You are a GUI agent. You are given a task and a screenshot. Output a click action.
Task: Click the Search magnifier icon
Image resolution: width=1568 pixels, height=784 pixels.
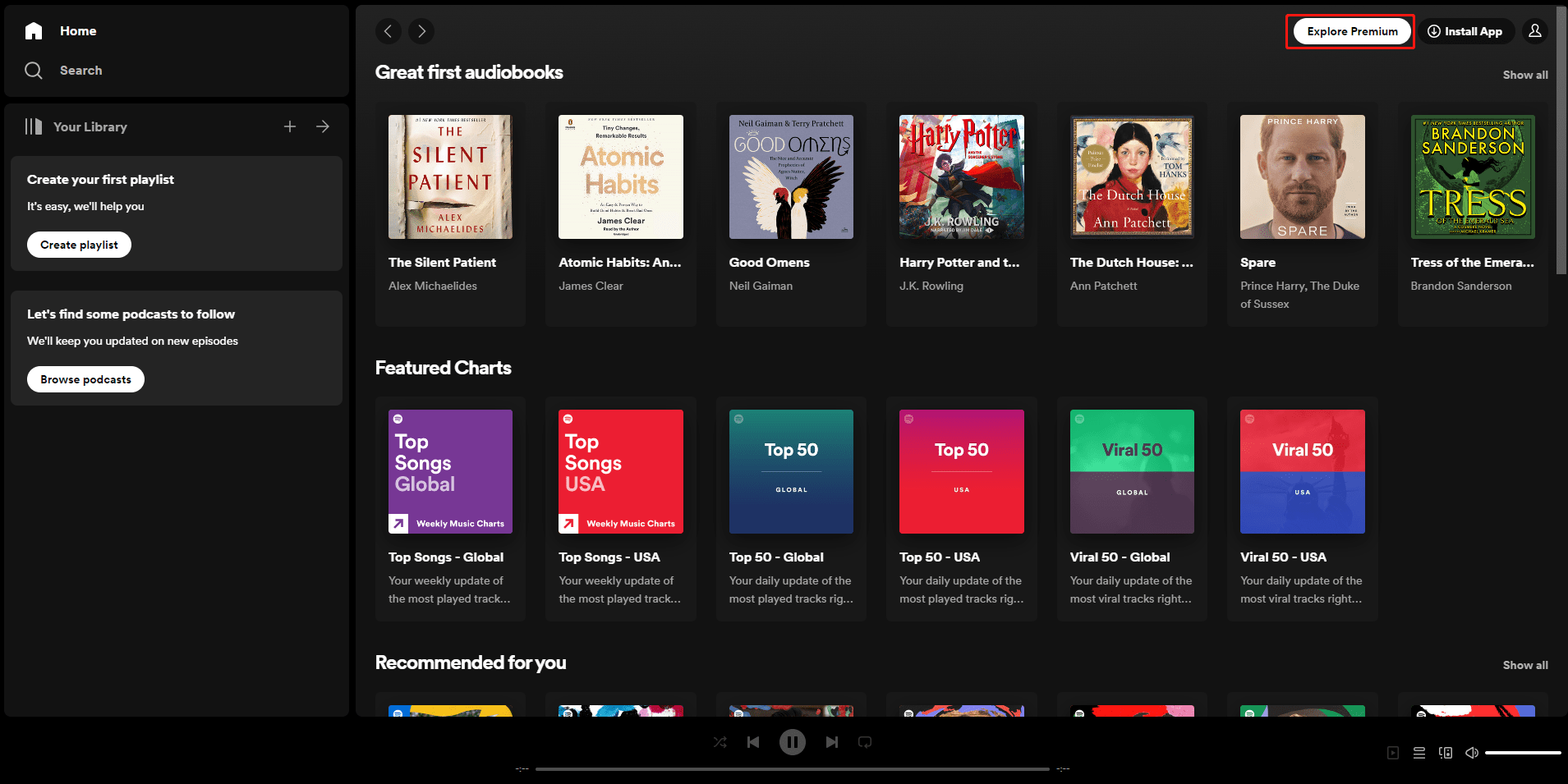[x=34, y=71]
